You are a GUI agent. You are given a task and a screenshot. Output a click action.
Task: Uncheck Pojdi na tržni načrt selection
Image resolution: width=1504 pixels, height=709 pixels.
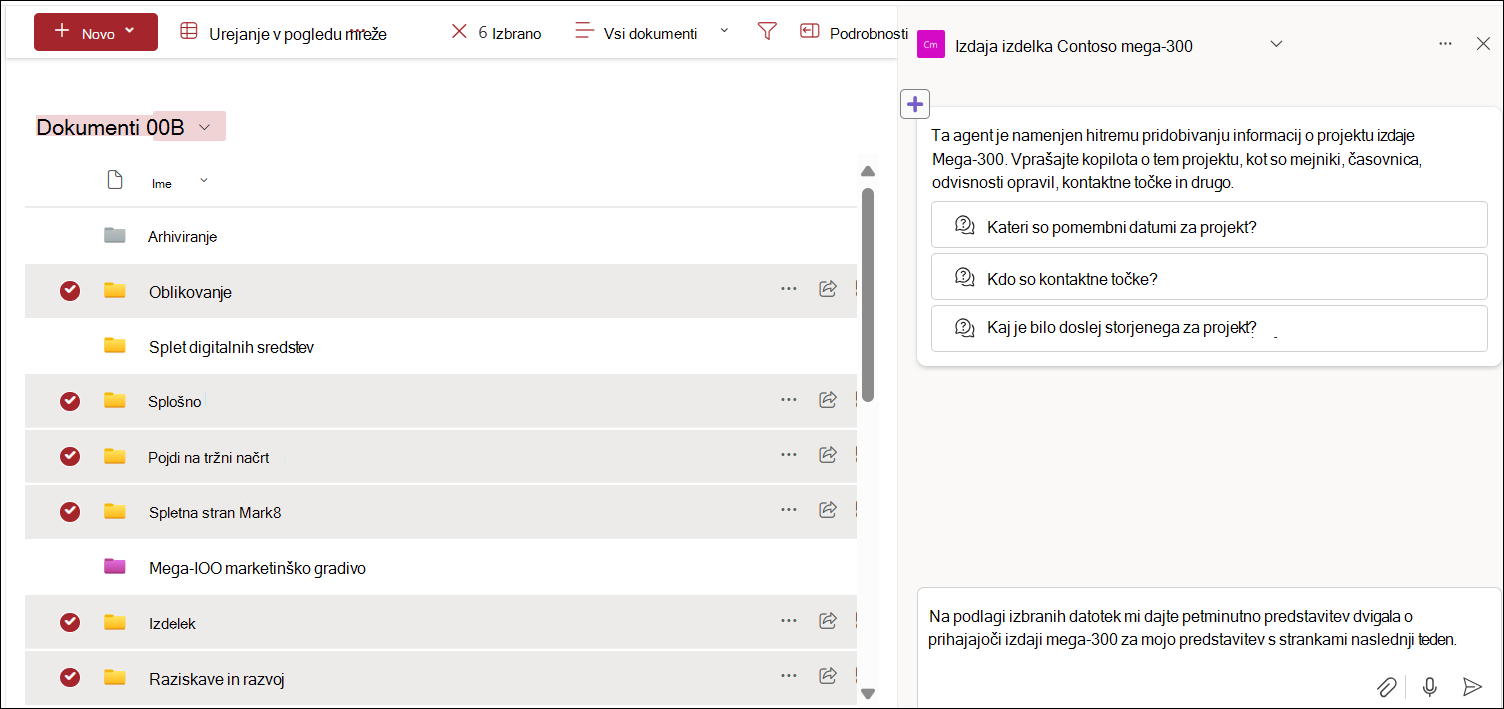coord(70,456)
